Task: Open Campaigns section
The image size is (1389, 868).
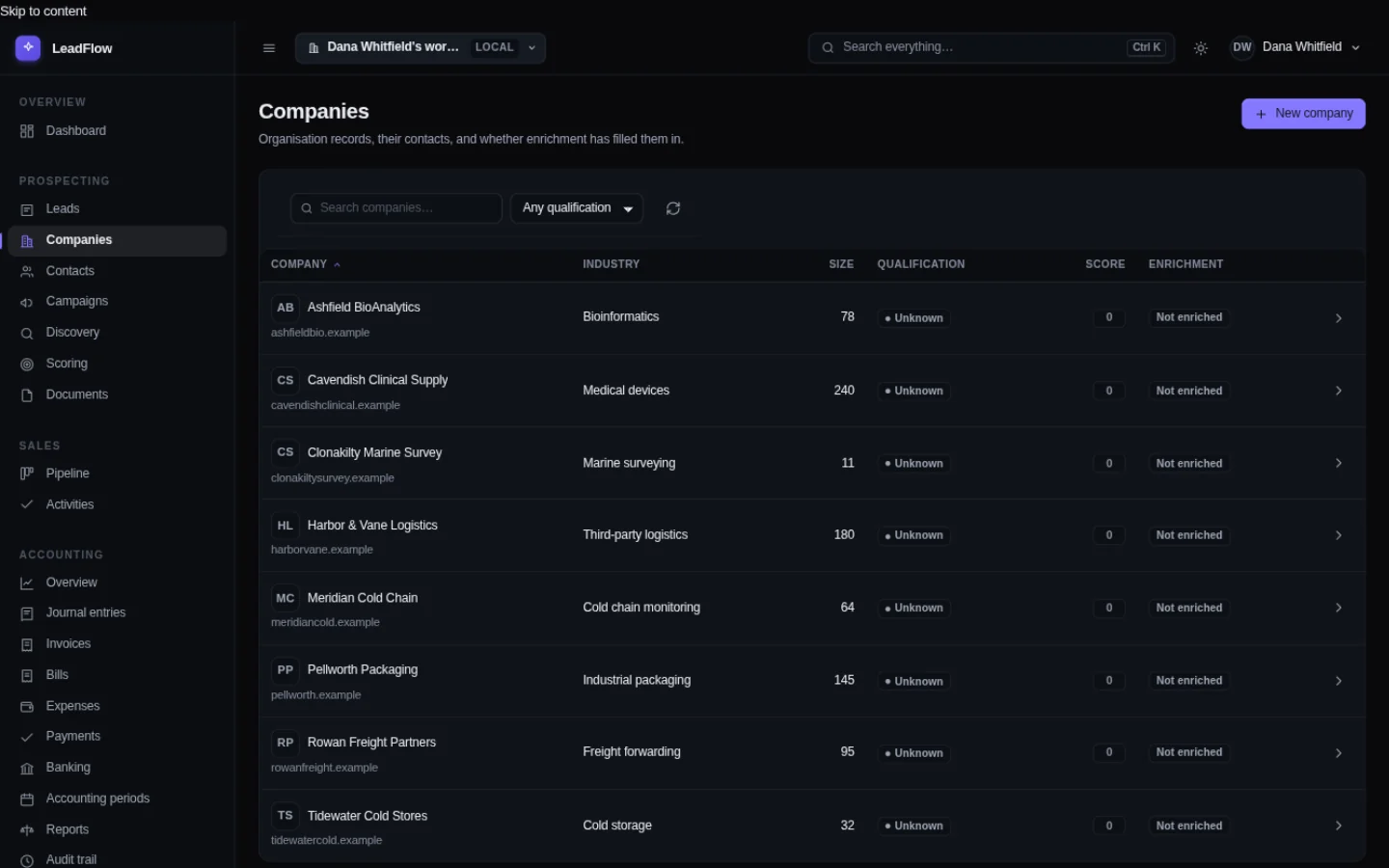Action: pyautogui.click(x=118, y=302)
